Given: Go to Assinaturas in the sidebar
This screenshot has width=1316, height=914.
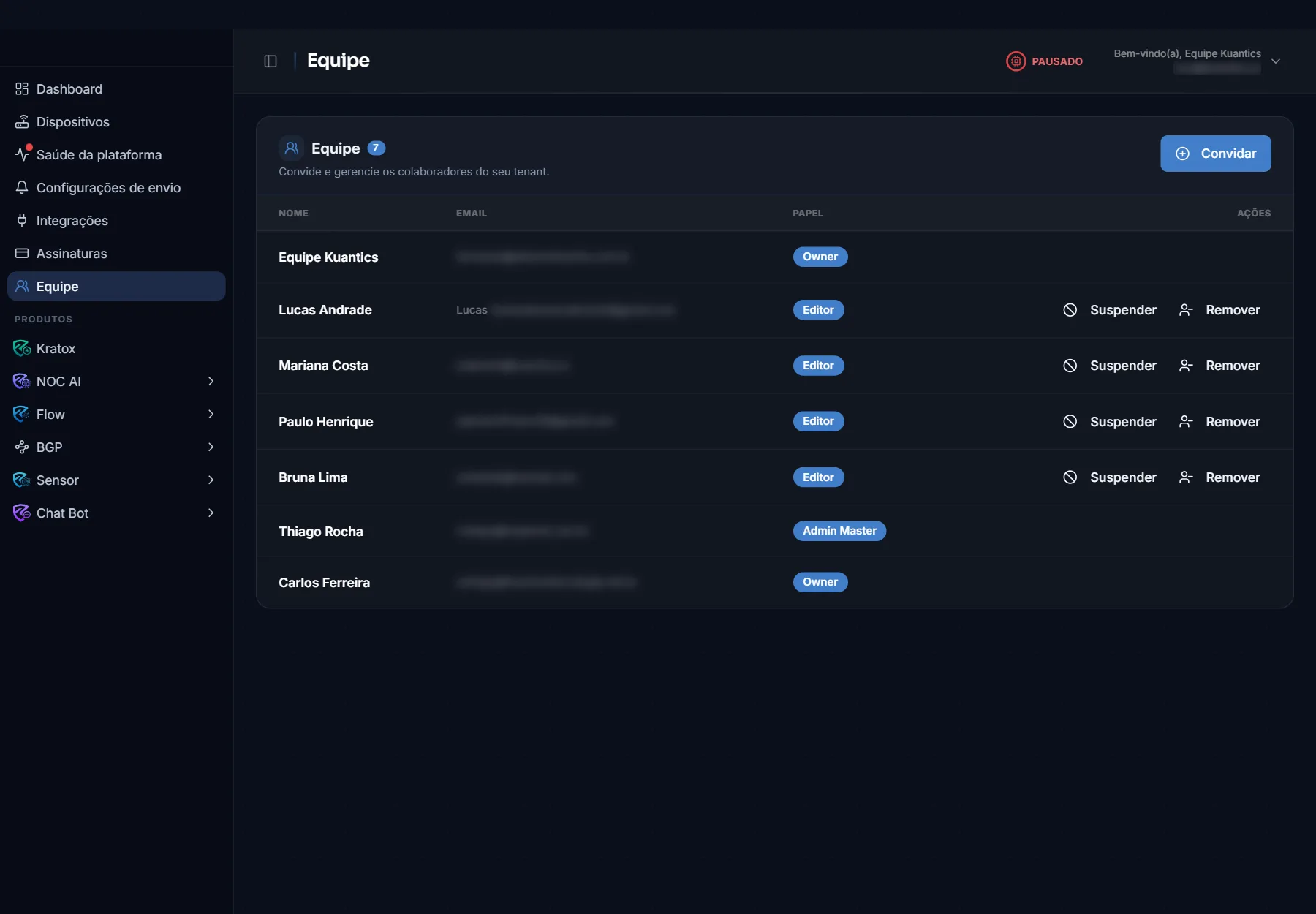Looking at the screenshot, I should tap(116, 254).
